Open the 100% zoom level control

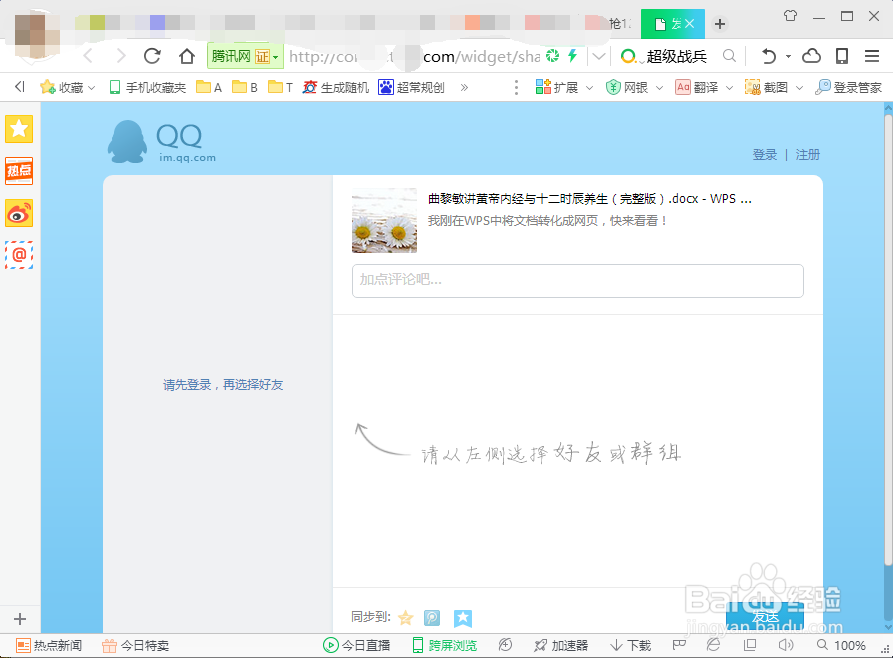click(x=841, y=645)
